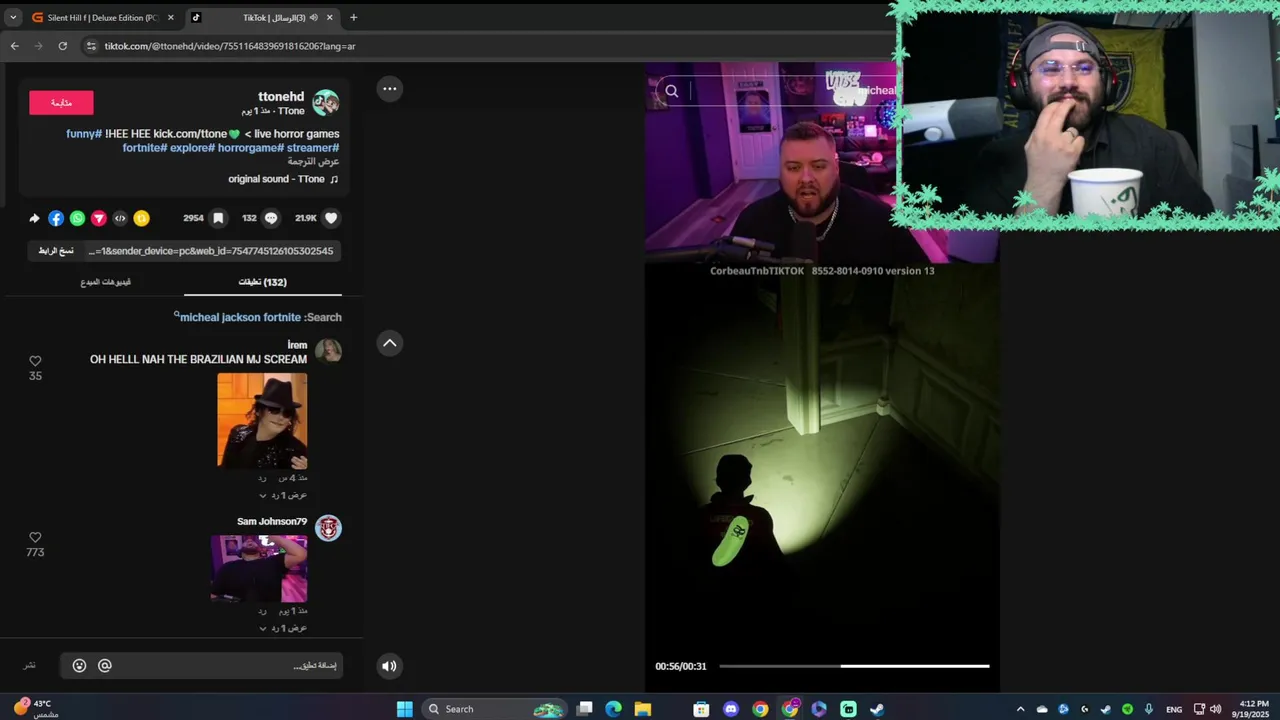Copy link button beside the URL
The height and width of the screenshot is (720, 1280).
click(x=56, y=251)
